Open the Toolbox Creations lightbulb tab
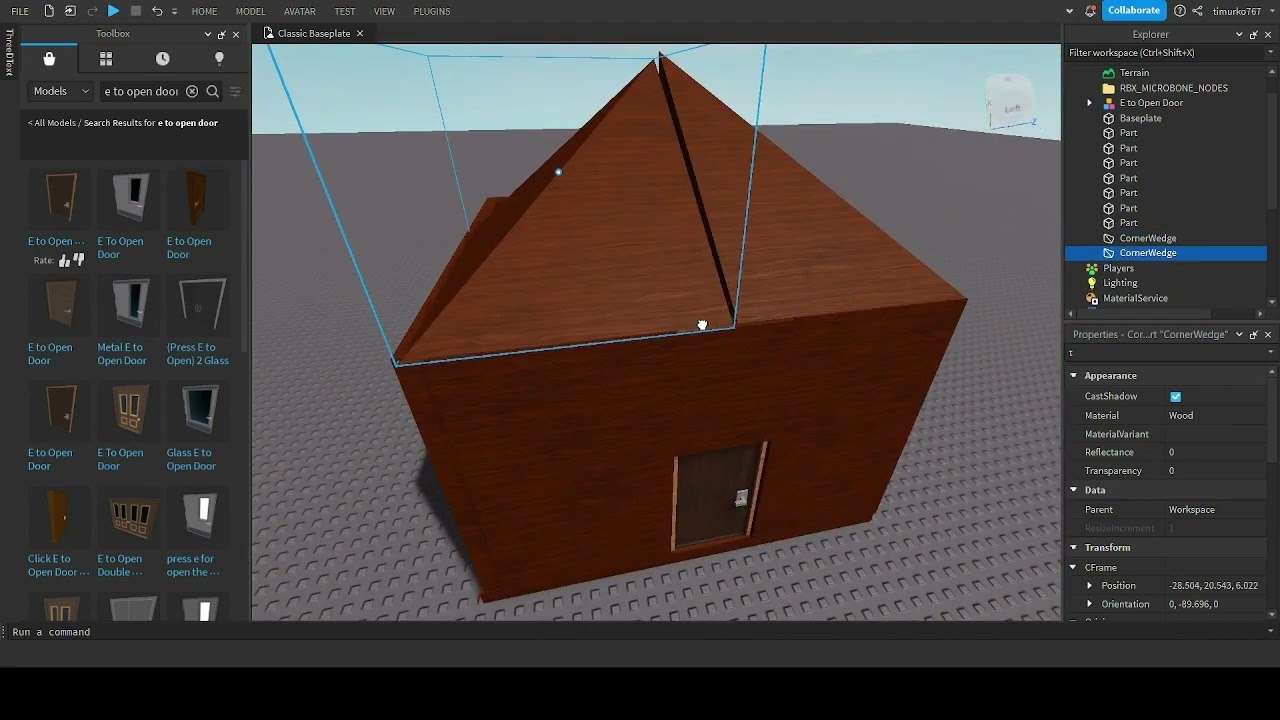 click(x=219, y=59)
